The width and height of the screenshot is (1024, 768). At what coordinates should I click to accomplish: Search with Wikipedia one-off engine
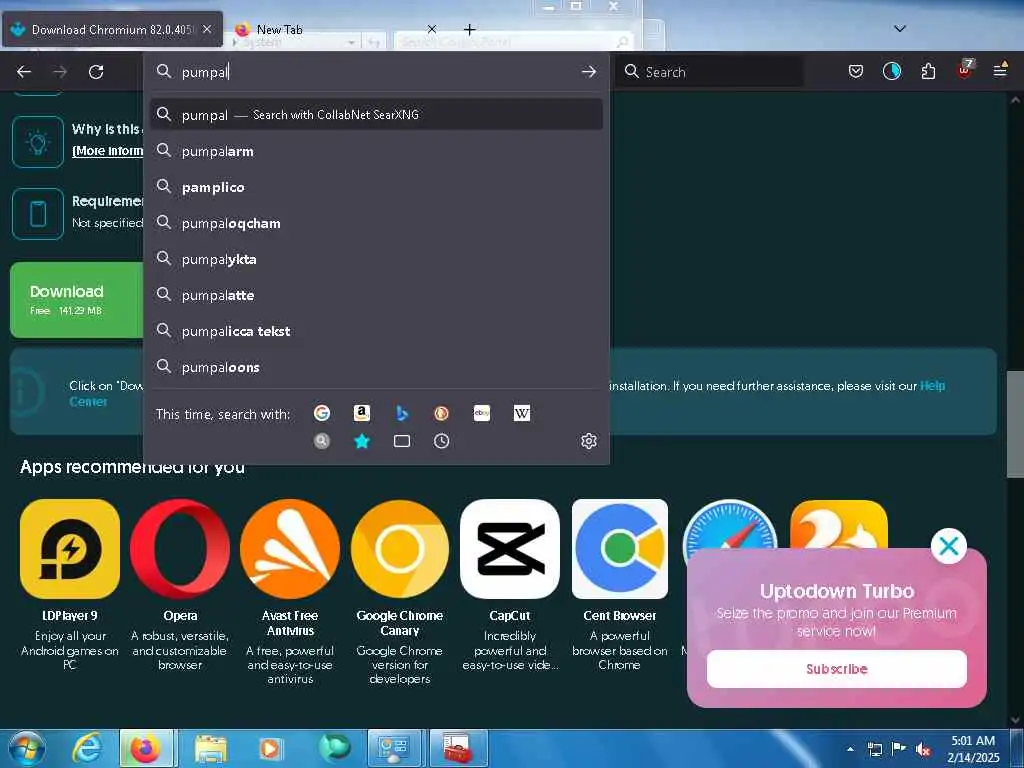tap(522, 413)
